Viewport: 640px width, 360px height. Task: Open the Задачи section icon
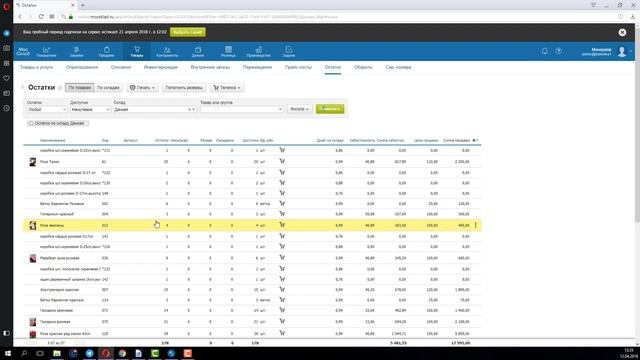click(289, 51)
